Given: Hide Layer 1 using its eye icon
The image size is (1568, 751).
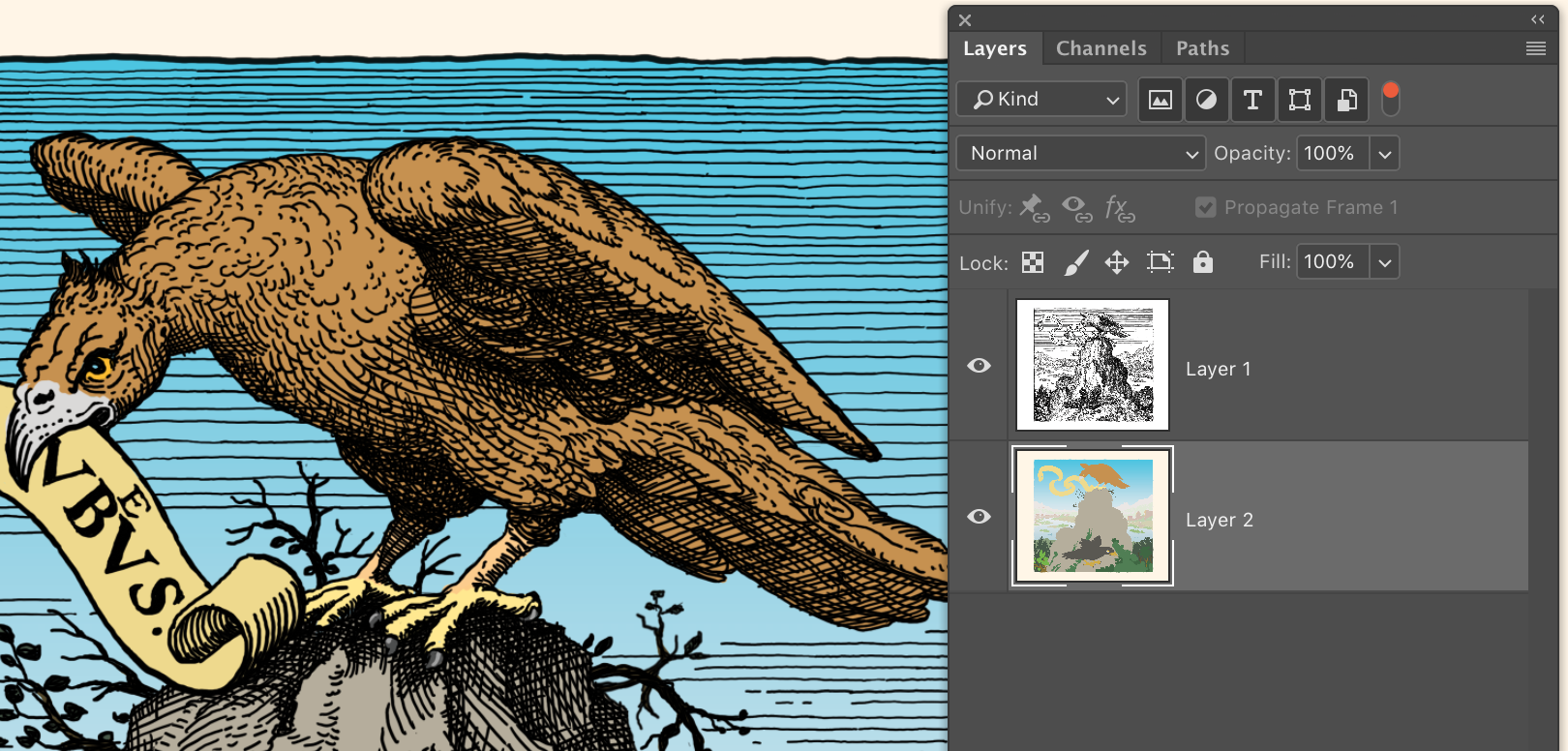Looking at the screenshot, I should [x=980, y=366].
